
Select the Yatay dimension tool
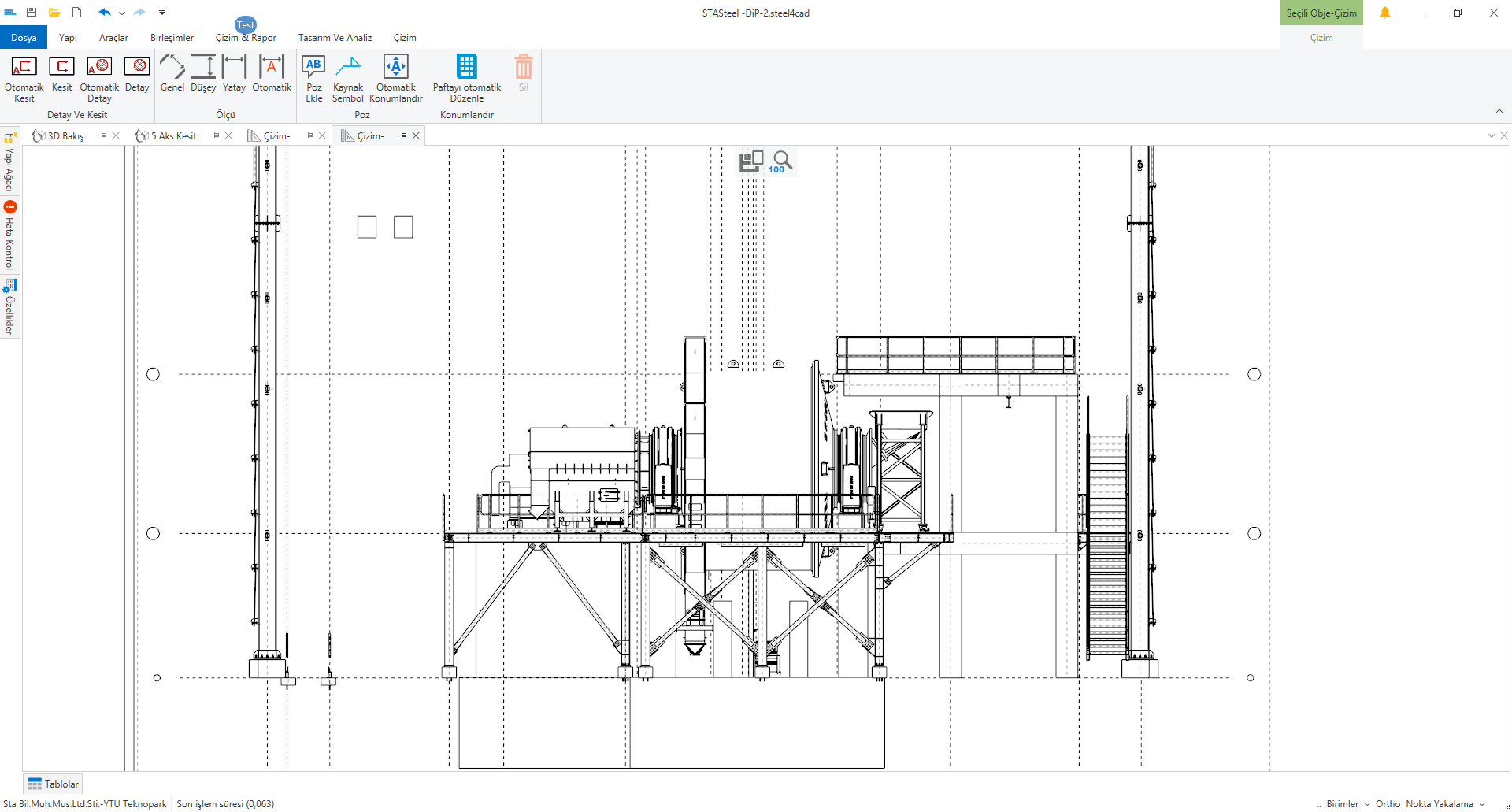point(234,74)
